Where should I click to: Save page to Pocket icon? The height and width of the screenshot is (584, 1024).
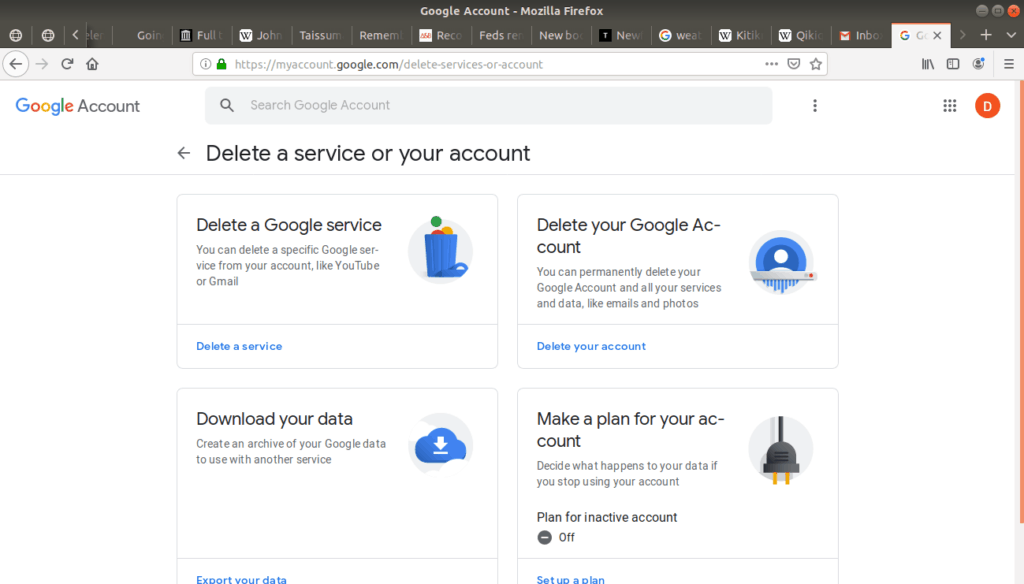tap(793, 64)
